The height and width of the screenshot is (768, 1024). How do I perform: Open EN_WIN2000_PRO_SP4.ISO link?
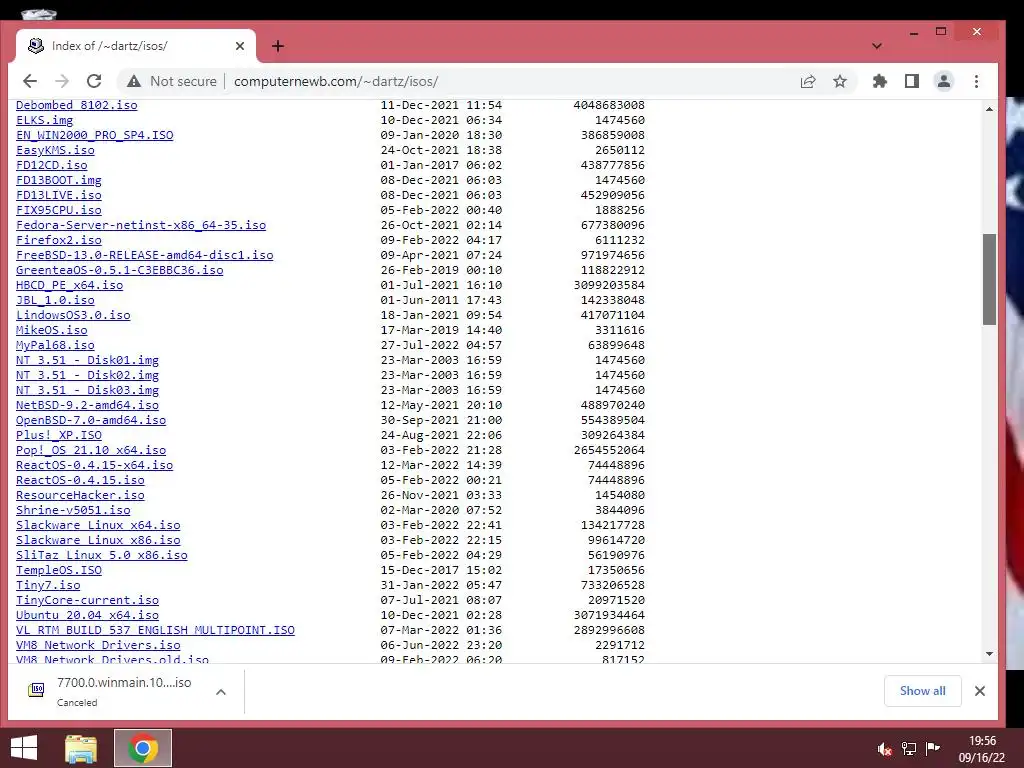point(95,135)
